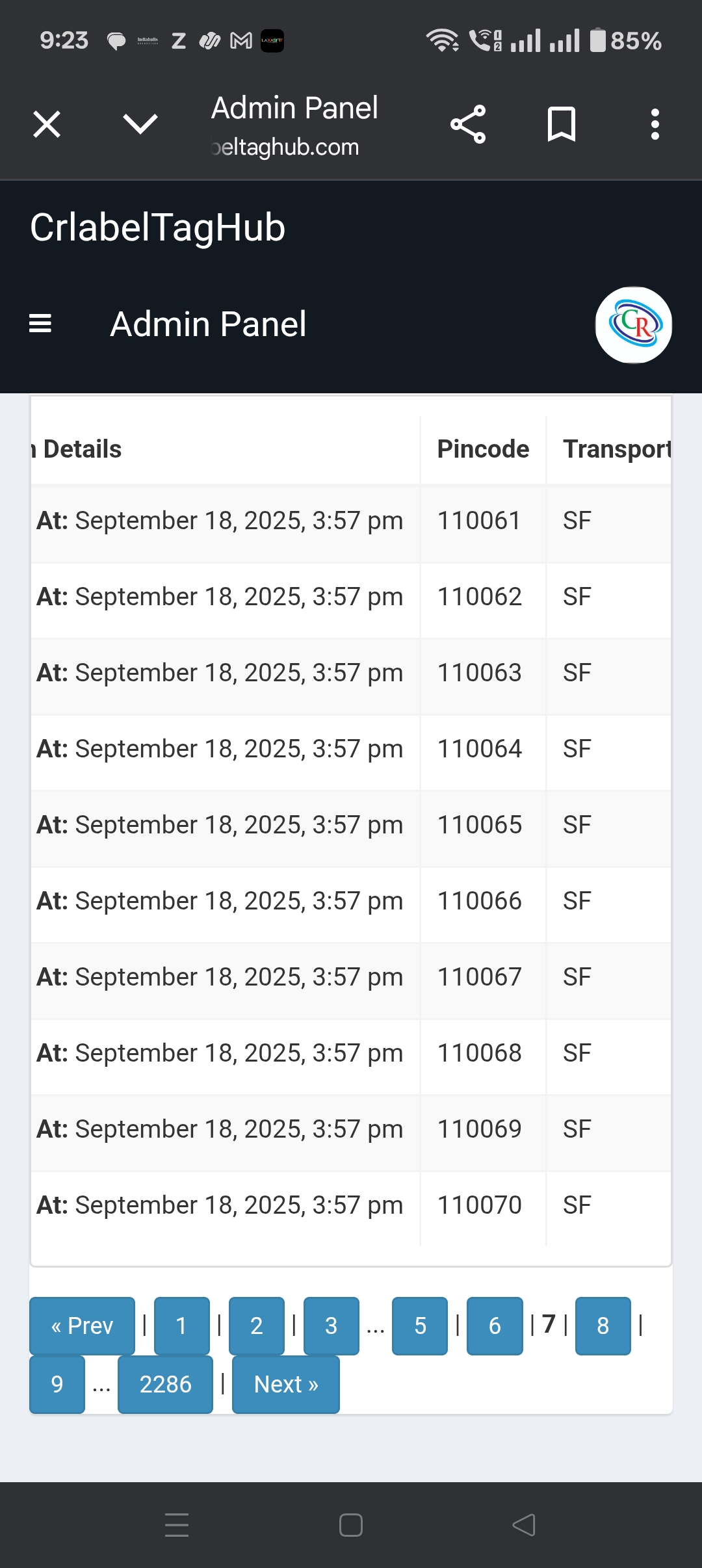This screenshot has height=1568, width=702.
Task: Go to next page with Next
Action: click(x=286, y=1384)
